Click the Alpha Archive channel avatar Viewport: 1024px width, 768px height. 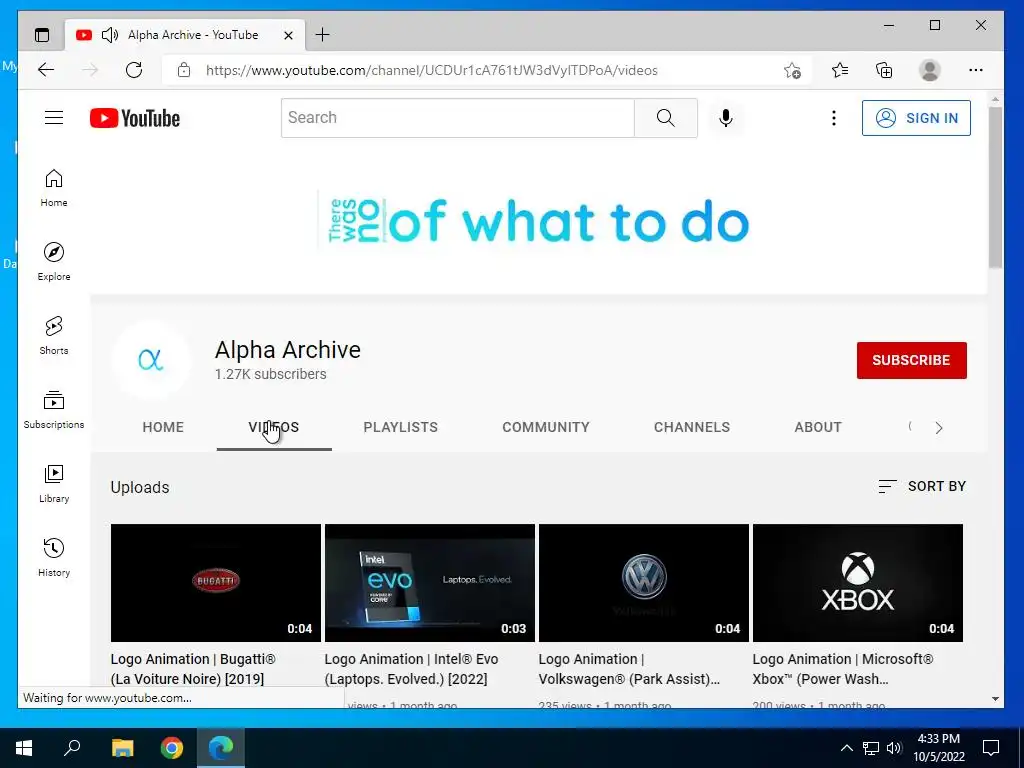click(151, 360)
